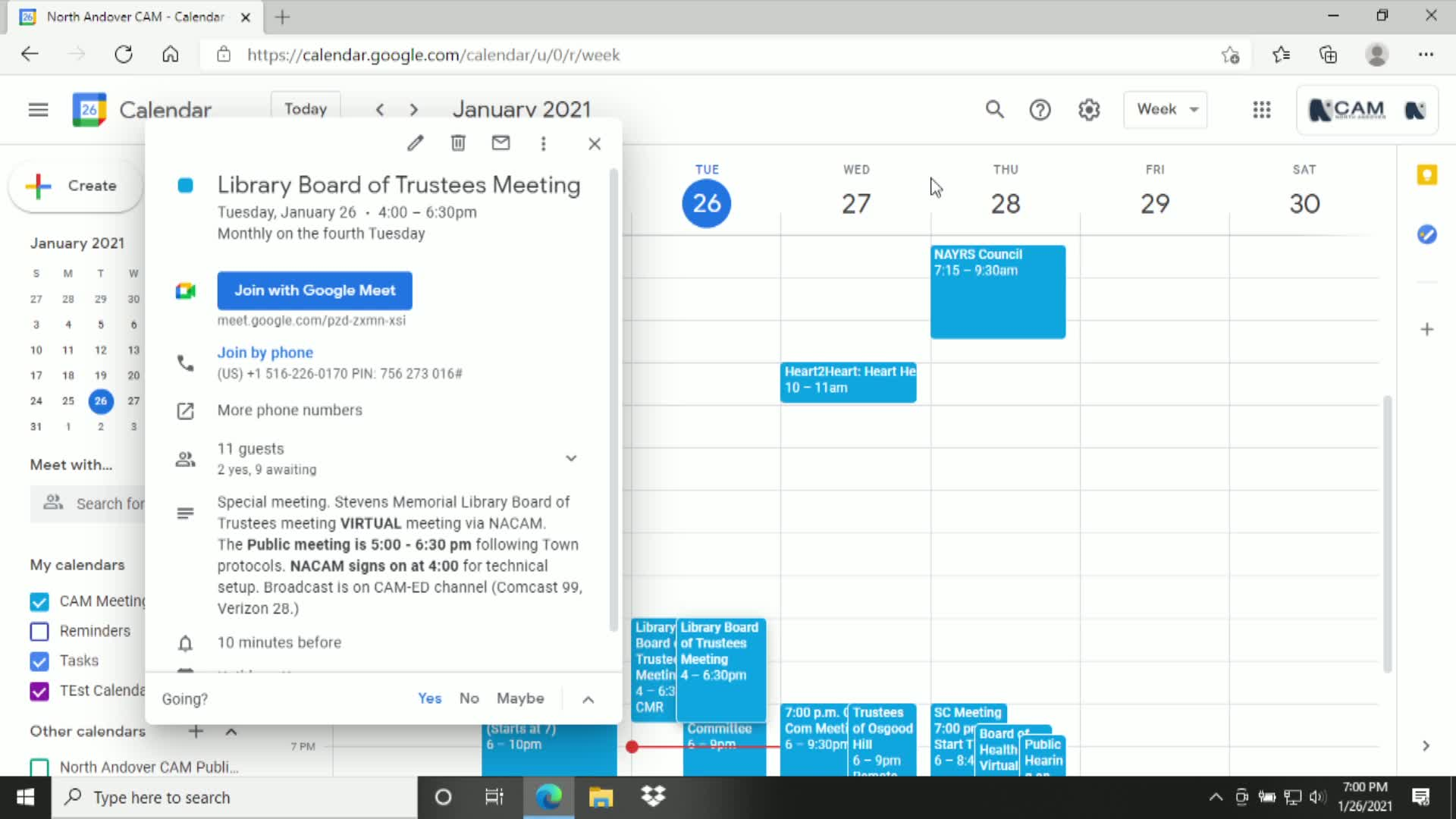Open calendar search magnifier
Screen dimensions: 1456x819
pos(994,110)
